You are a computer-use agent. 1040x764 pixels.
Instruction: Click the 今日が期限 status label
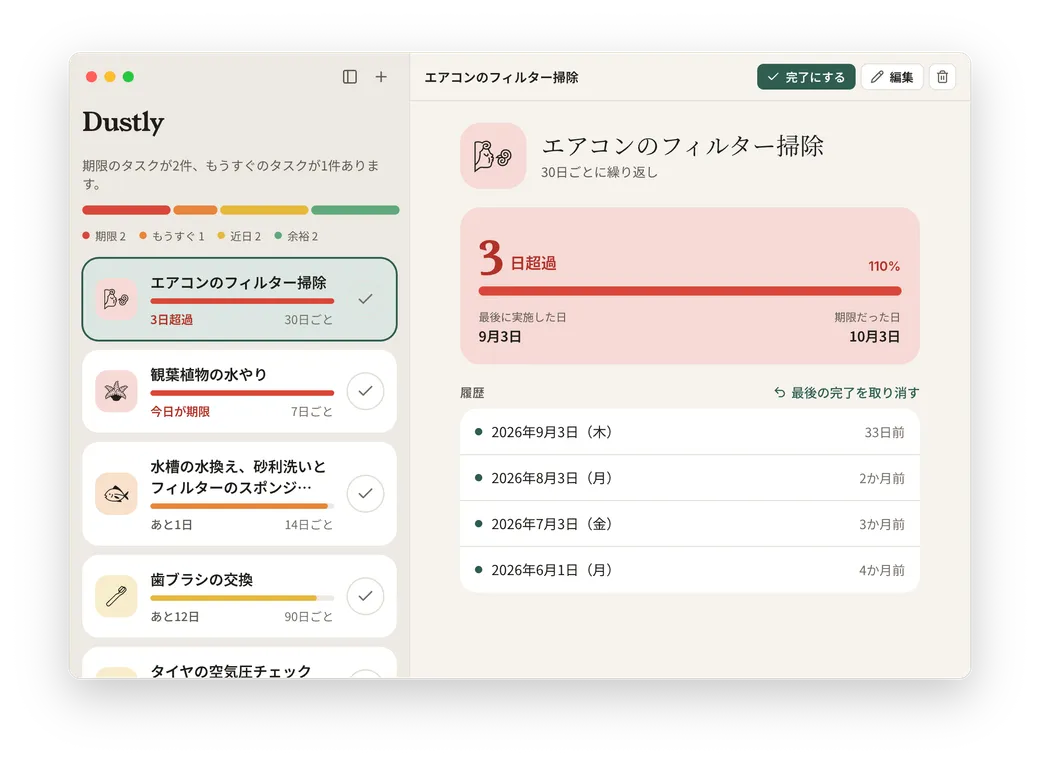[180, 412]
